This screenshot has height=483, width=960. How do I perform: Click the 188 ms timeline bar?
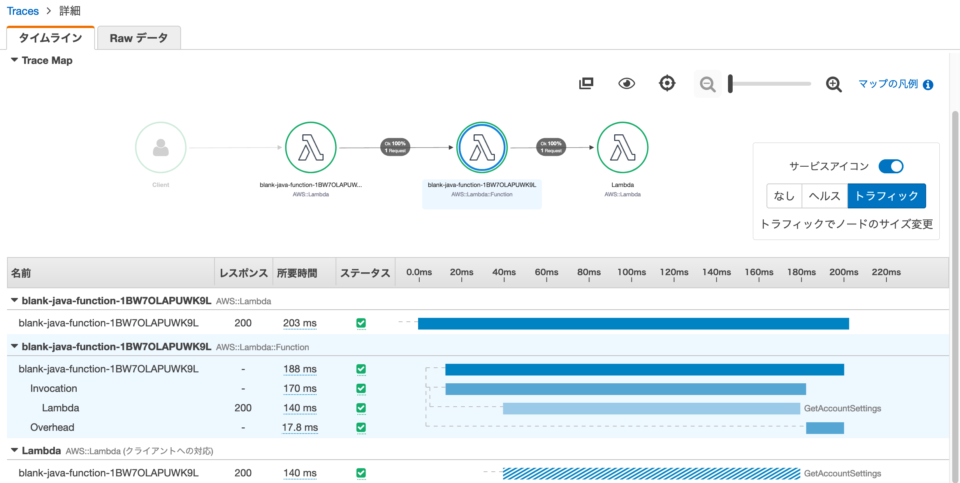[645, 369]
